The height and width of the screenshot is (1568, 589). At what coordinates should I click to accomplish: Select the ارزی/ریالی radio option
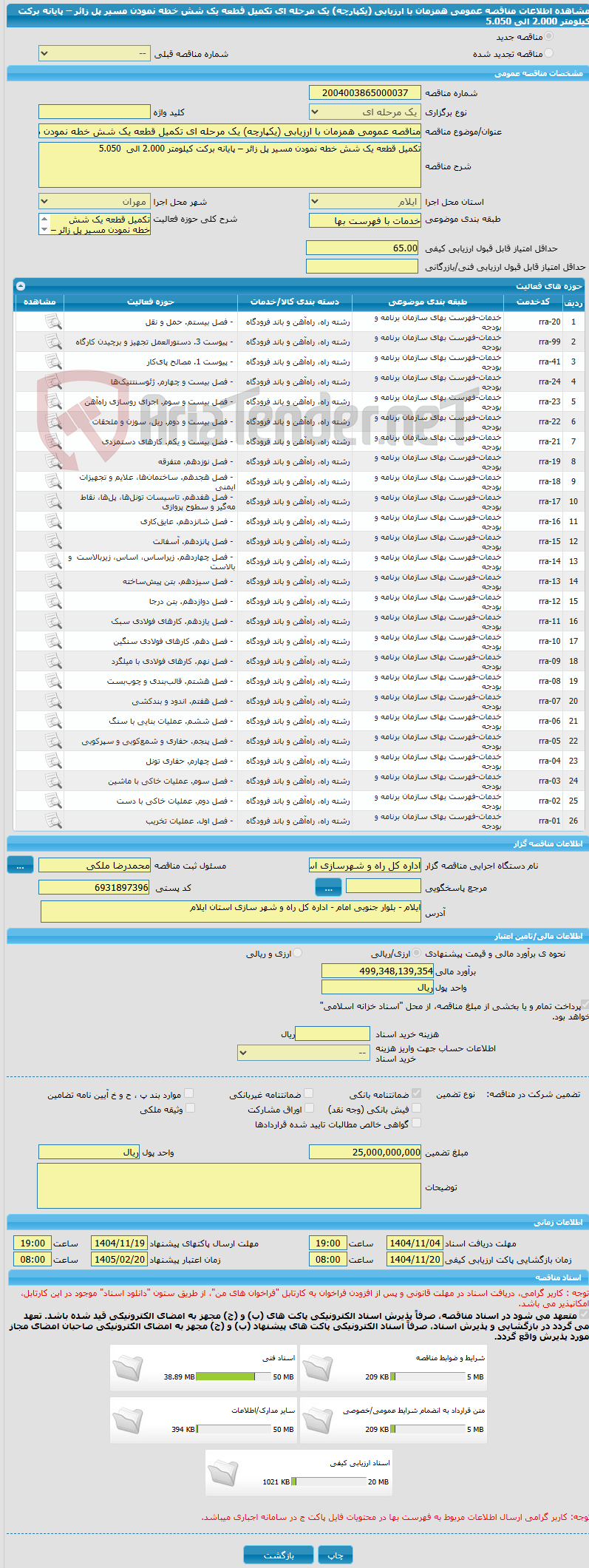pyautogui.click(x=417, y=953)
